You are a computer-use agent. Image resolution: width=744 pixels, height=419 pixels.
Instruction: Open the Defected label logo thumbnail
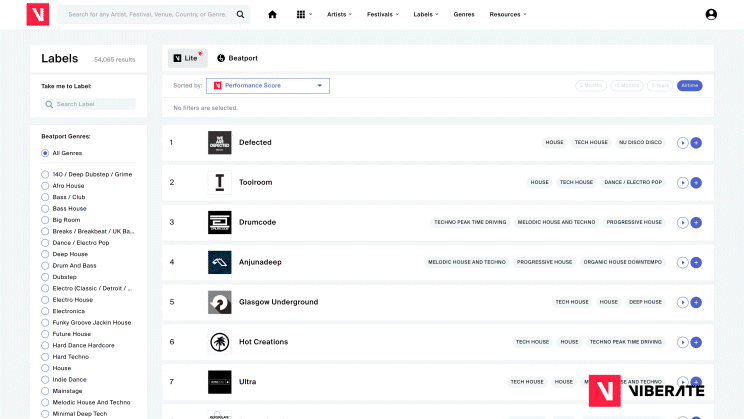coord(220,142)
